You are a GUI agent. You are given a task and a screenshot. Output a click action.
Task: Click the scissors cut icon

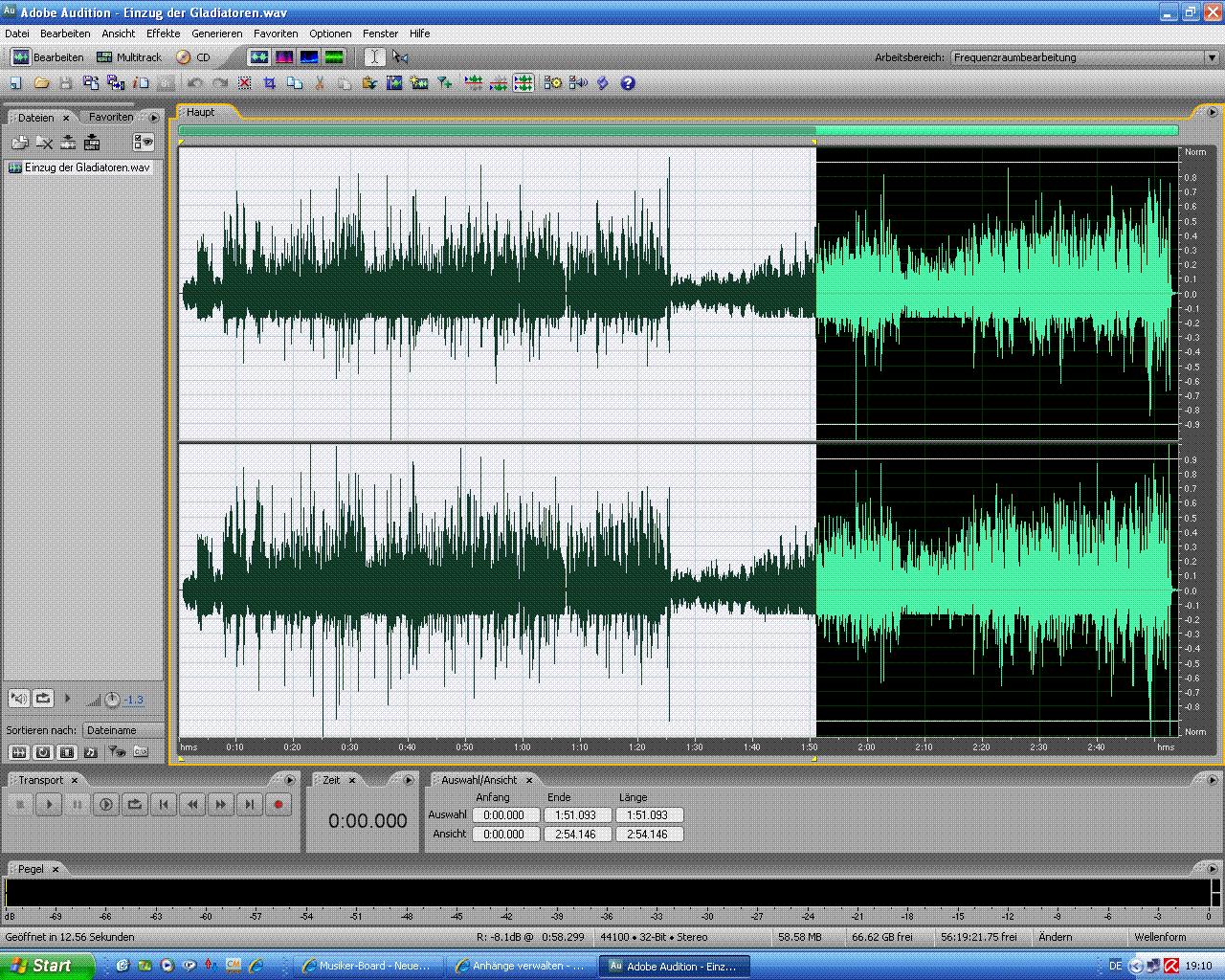pos(320,83)
